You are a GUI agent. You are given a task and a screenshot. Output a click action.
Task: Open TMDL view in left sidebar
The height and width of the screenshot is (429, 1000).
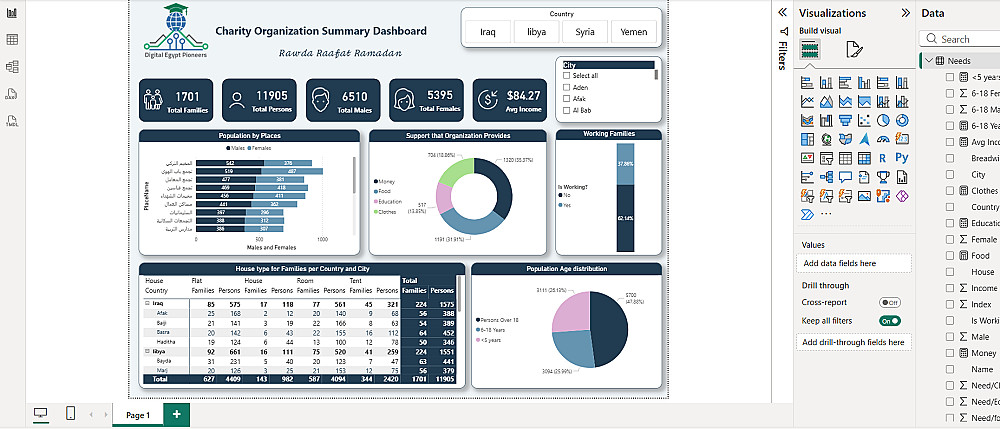click(11, 120)
